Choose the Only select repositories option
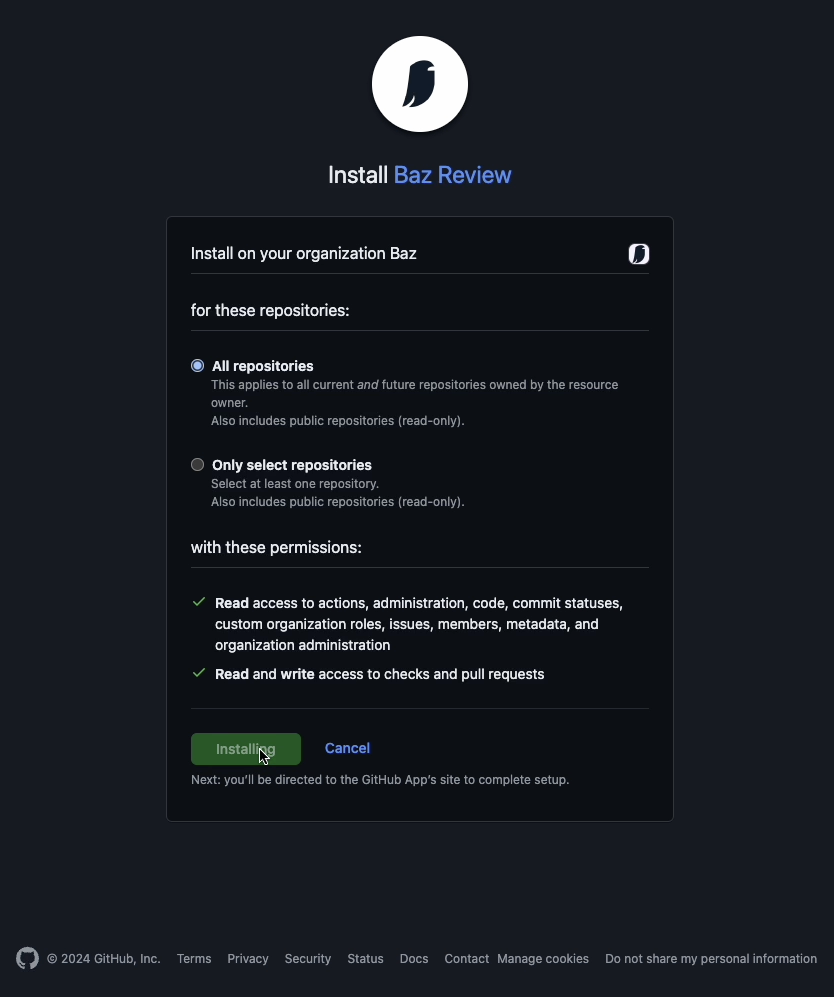Viewport: 834px width, 997px height. tap(198, 465)
